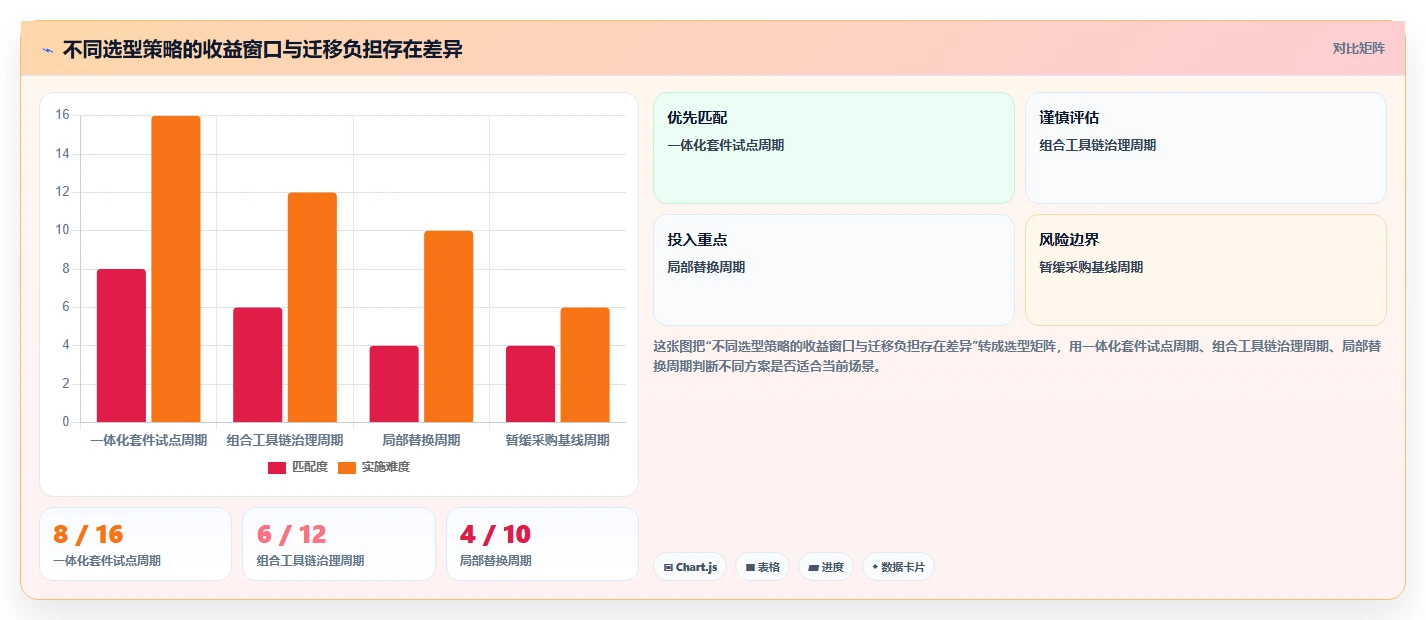Select the 风险边界 matrix card
Viewport: 1426px width, 620px height.
1206,270
